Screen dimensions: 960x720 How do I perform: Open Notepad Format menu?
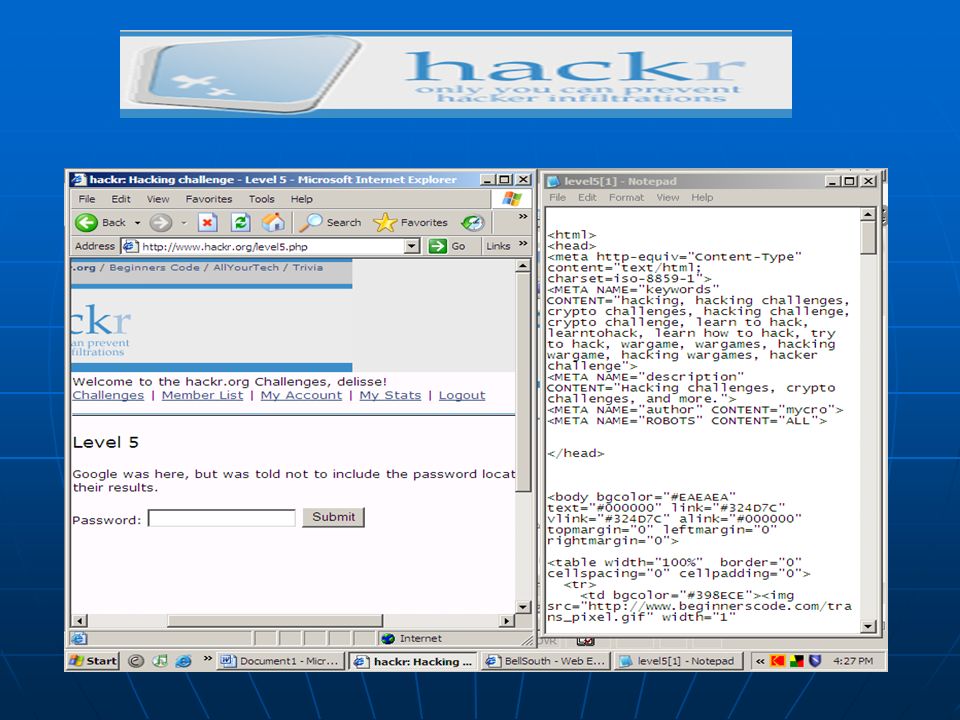point(626,197)
